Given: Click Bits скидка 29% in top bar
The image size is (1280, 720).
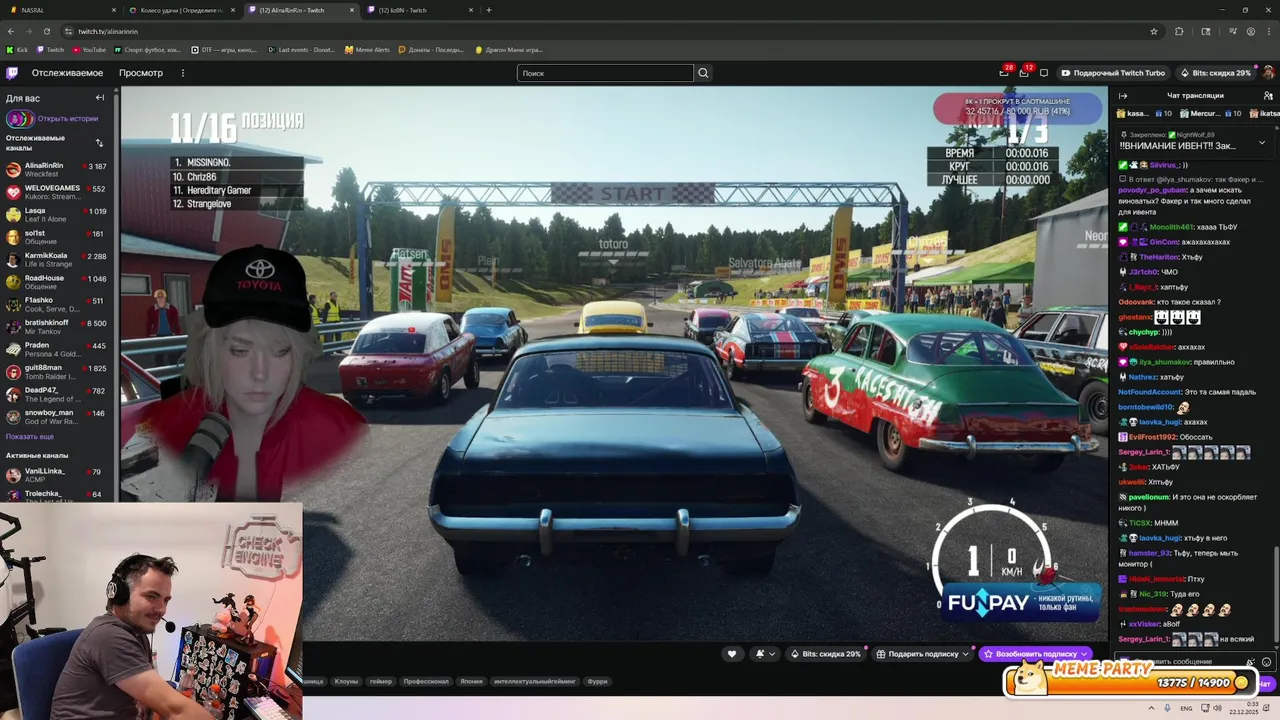Looking at the screenshot, I should coord(1215,73).
